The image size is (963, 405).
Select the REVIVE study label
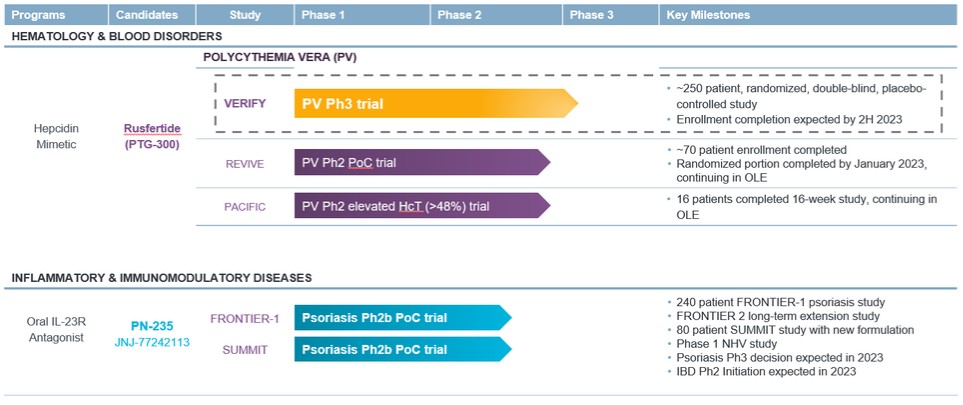coord(244,163)
